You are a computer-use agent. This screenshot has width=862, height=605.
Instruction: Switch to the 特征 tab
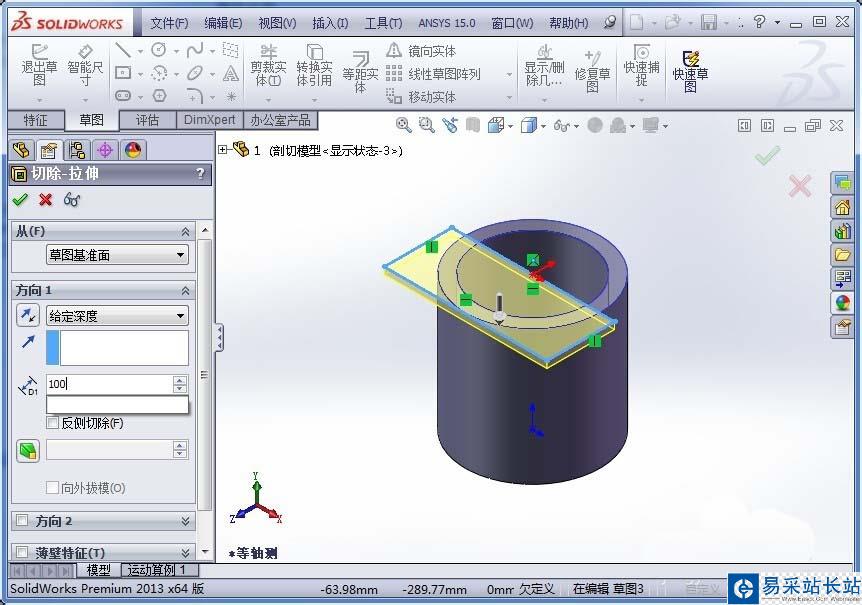coord(36,120)
